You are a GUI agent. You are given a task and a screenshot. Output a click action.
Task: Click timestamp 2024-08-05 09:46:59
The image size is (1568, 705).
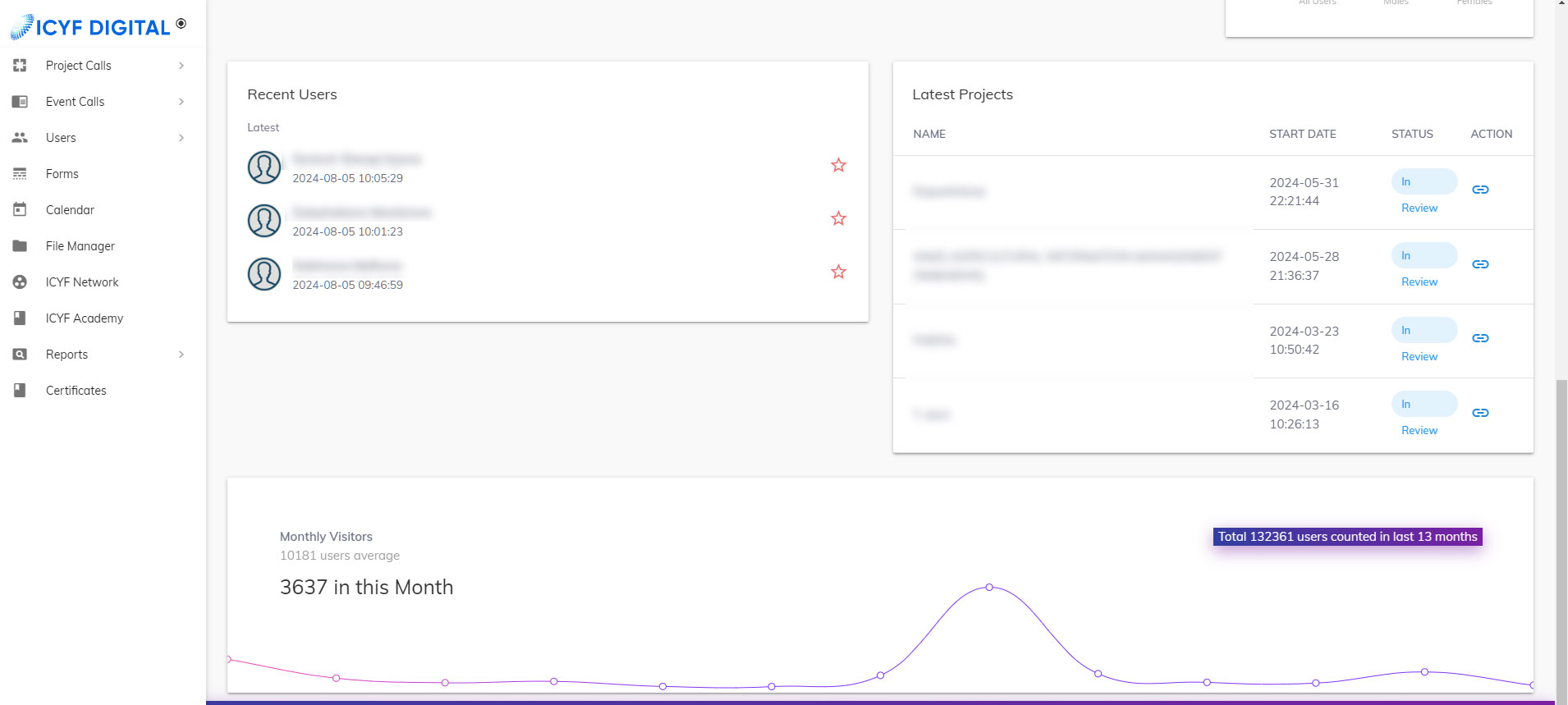[347, 285]
